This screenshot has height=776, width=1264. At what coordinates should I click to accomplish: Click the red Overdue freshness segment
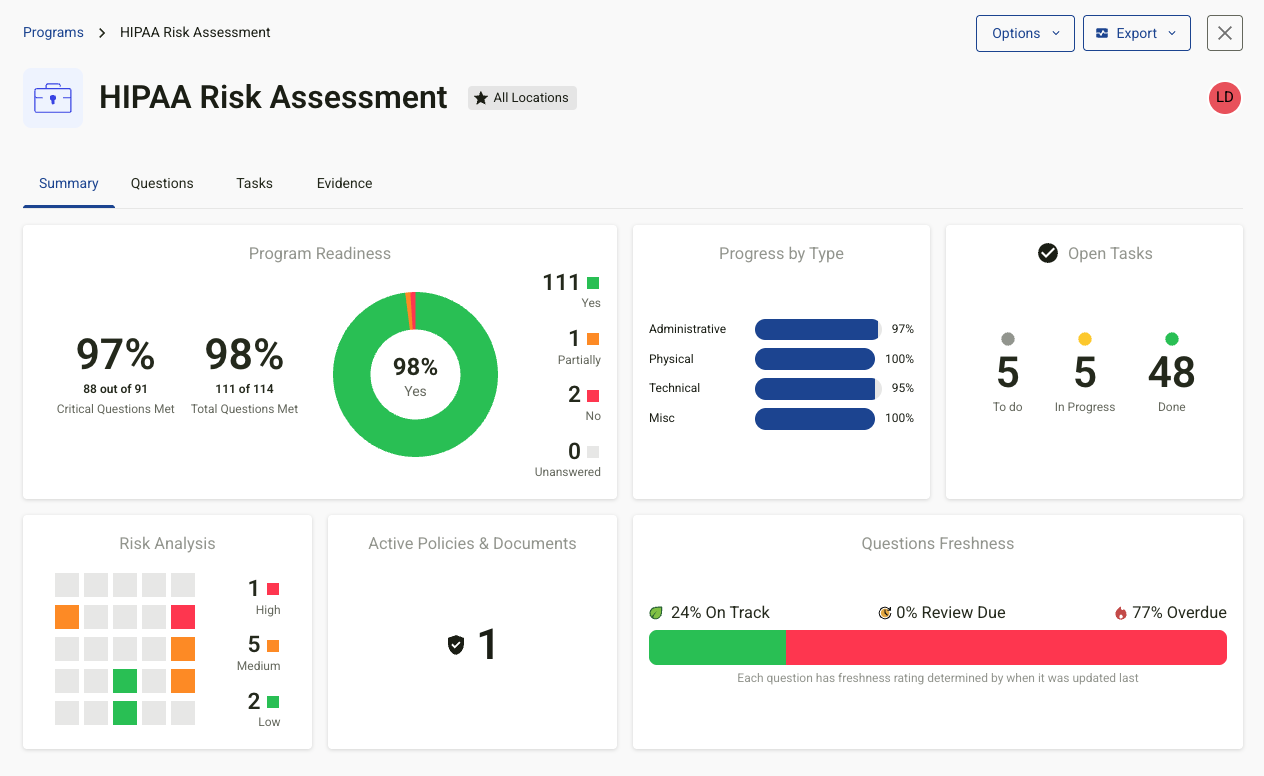tap(1006, 648)
